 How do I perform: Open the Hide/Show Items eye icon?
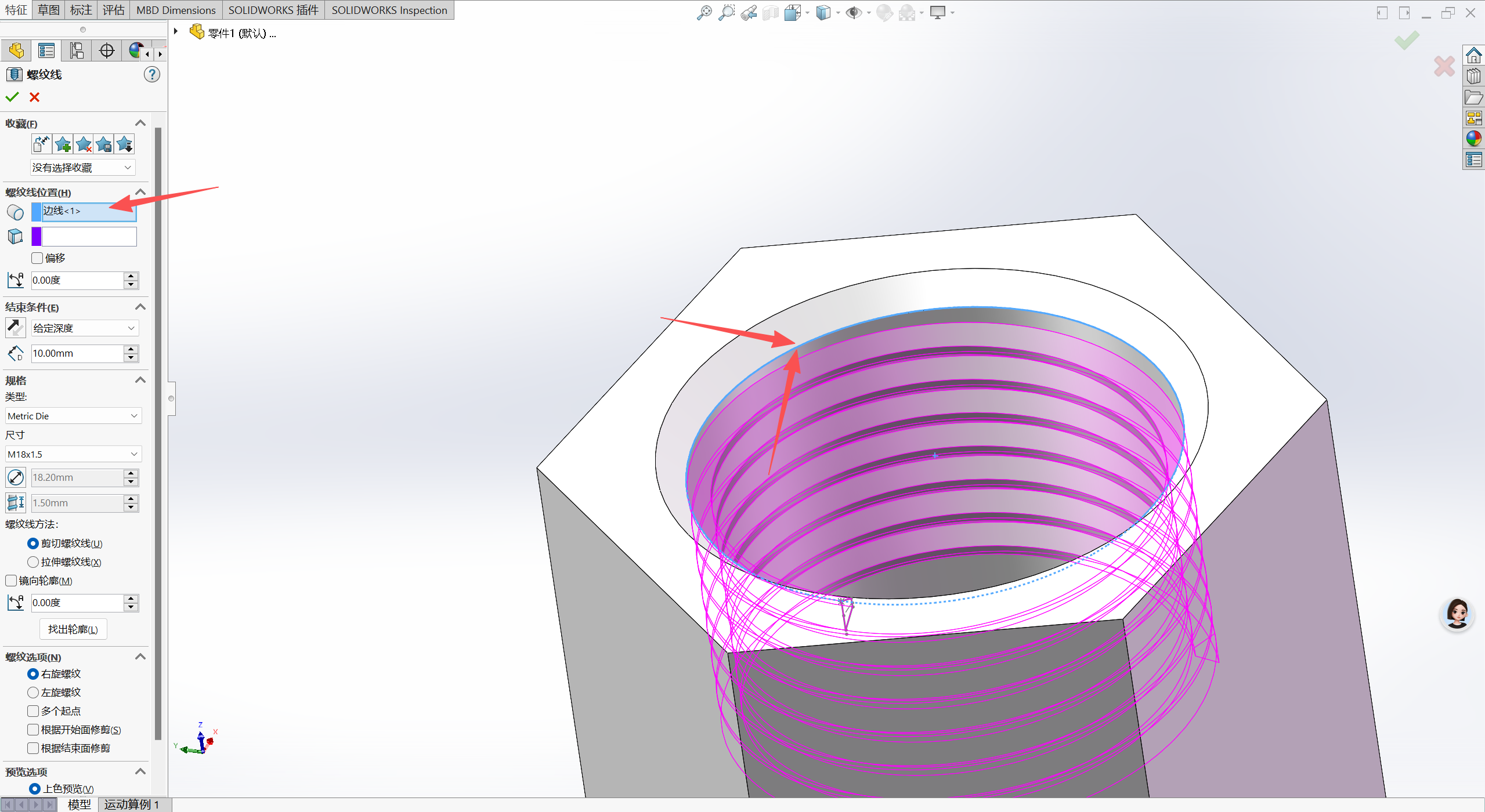[x=854, y=12]
